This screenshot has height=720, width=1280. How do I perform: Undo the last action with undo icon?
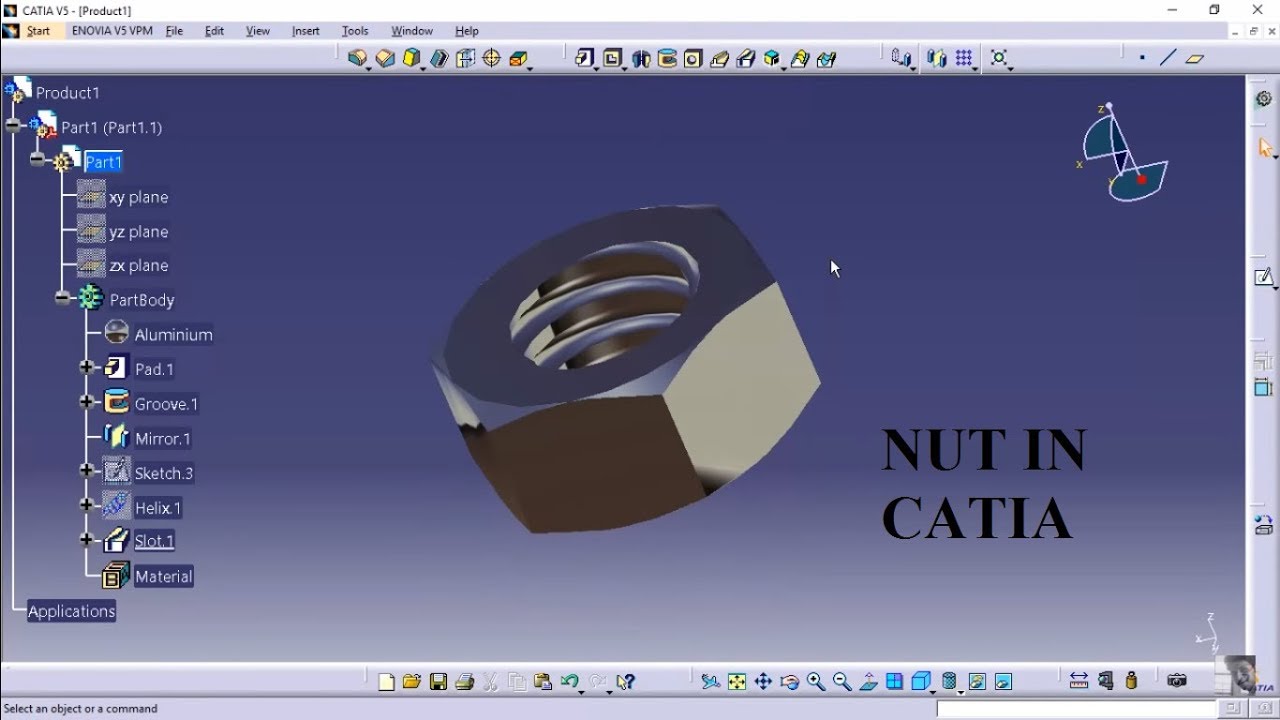569,682
